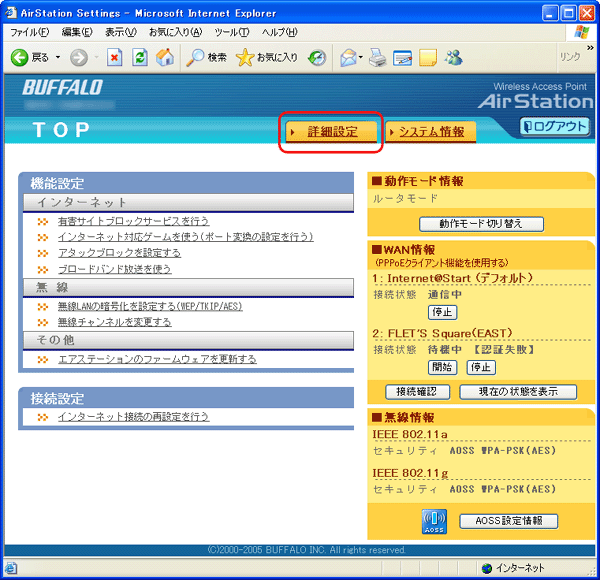Click the IE title bar page icon
This screenshot has height=580, width=600.
pos(11,13)
